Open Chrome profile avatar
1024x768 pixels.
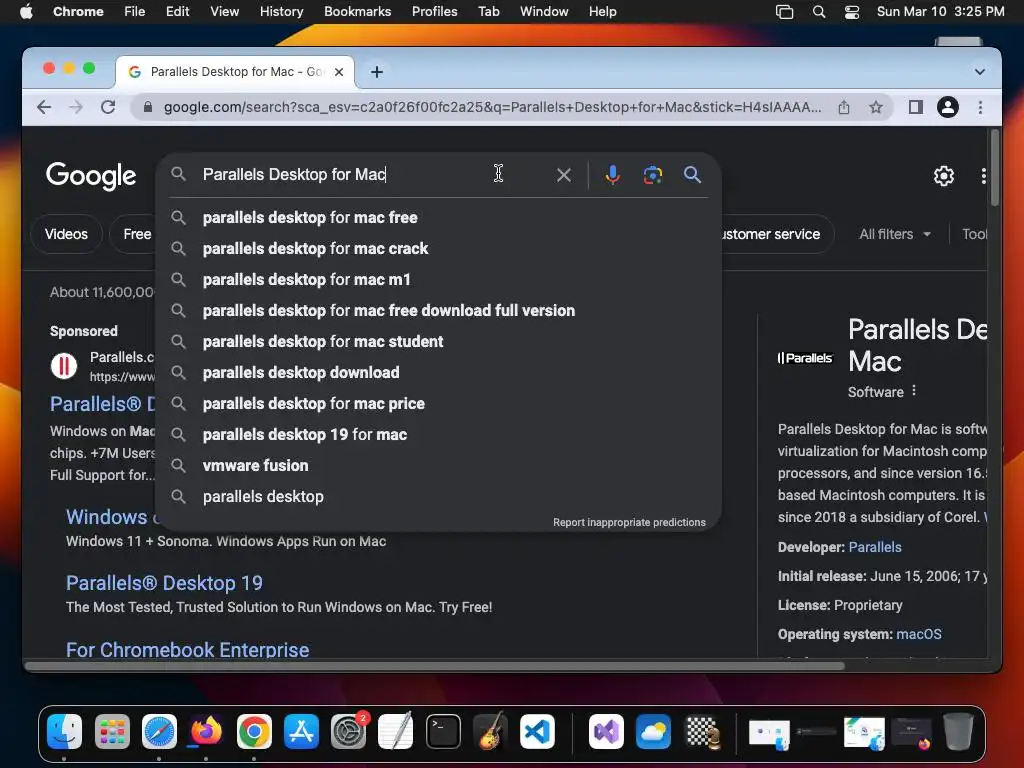pos(948,107)
